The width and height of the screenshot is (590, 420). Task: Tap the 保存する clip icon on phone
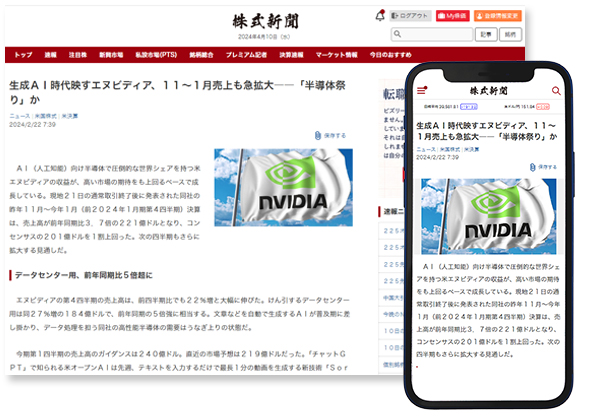pyautogui.click(x=532, y=167)
